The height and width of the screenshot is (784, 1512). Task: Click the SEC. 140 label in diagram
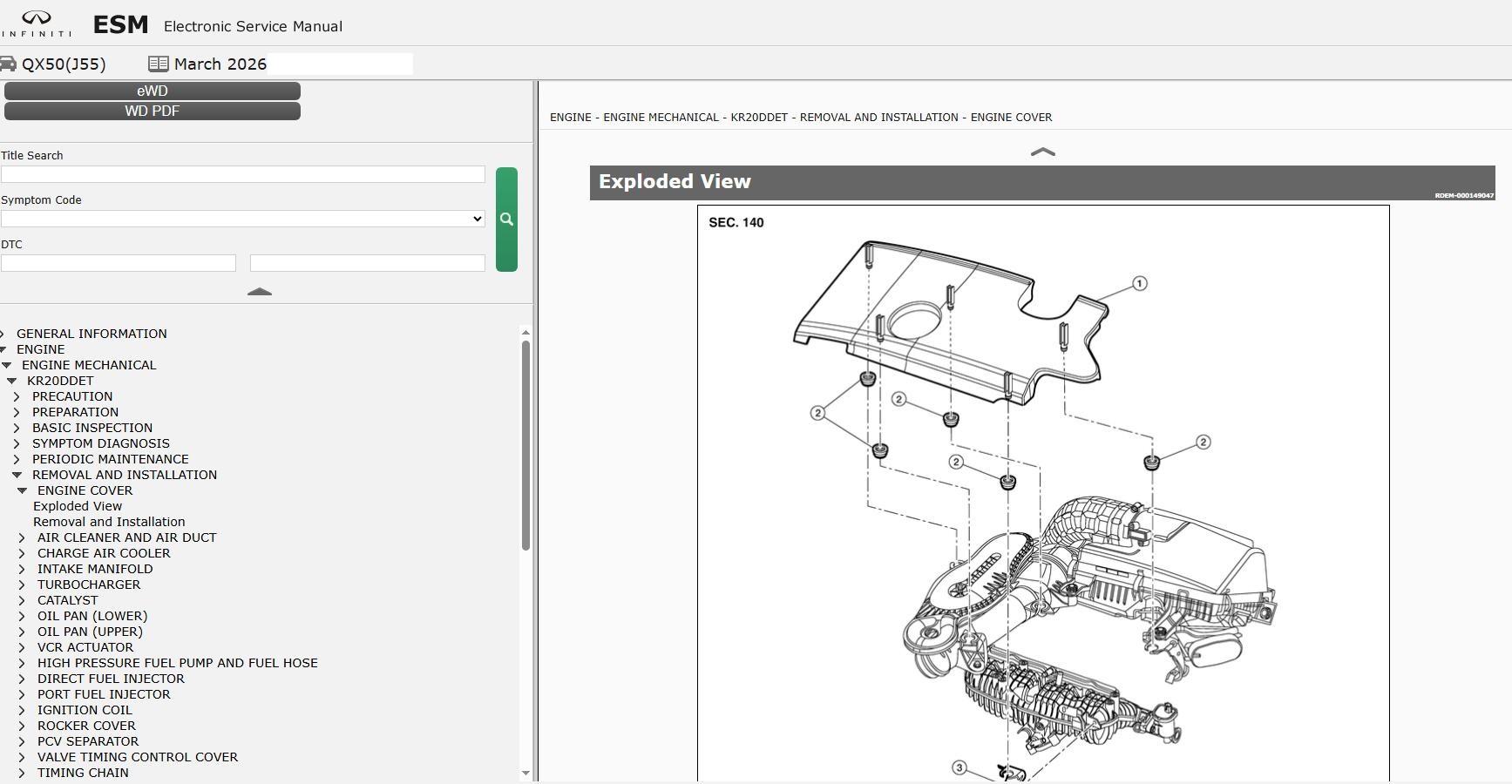coord(736,223)
